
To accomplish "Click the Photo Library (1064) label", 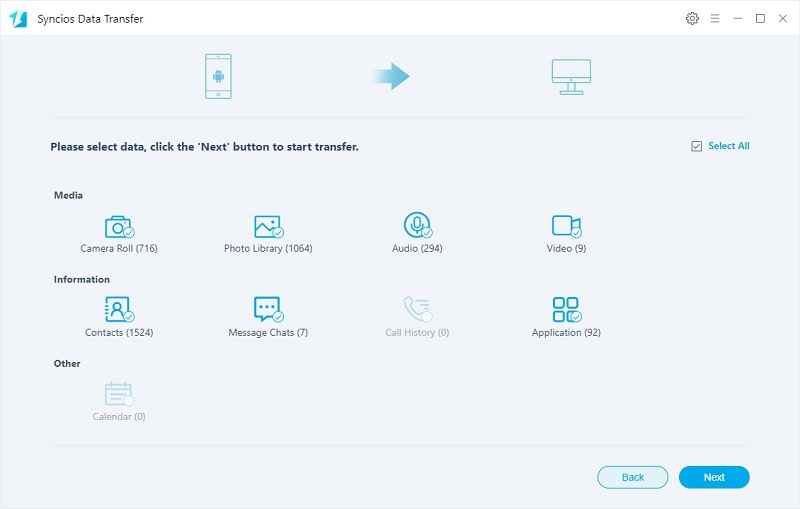I will pyautogui.click(x=268, y=248).
